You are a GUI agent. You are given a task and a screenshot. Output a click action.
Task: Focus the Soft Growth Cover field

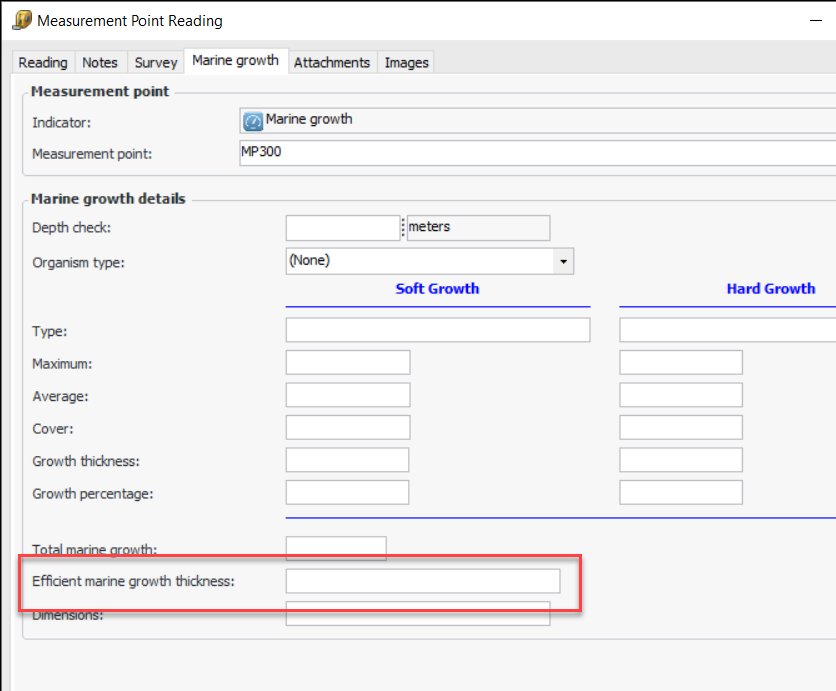click(347, 427)
